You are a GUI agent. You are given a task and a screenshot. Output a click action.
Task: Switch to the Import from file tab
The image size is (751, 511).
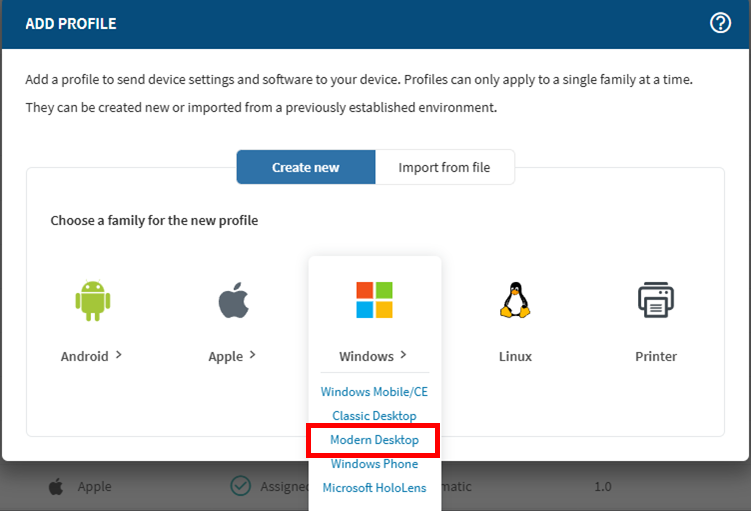[x=444, y=167]
